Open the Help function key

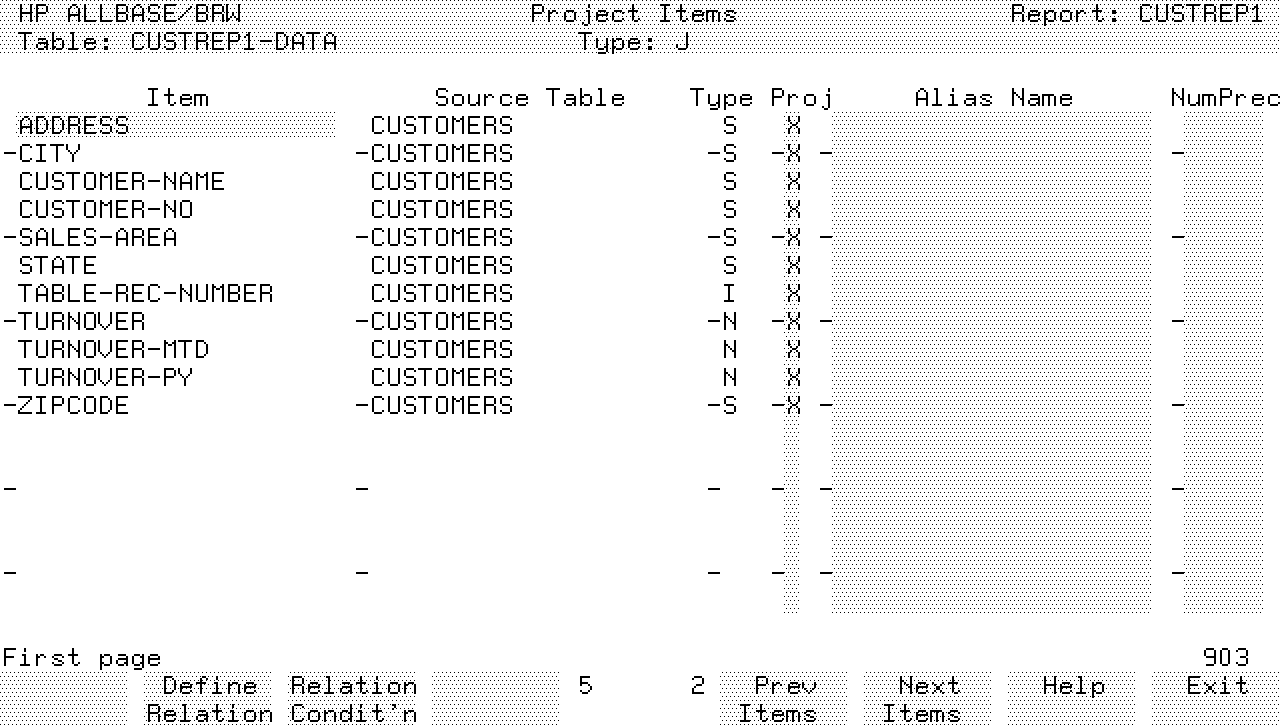coord(1072,686)
